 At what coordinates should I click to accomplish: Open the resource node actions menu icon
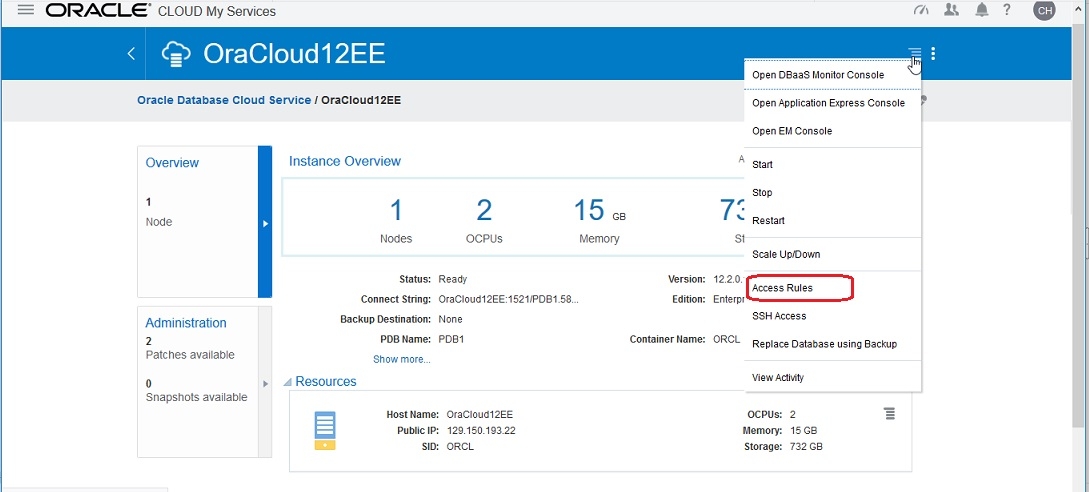click(x=889, y=413)
